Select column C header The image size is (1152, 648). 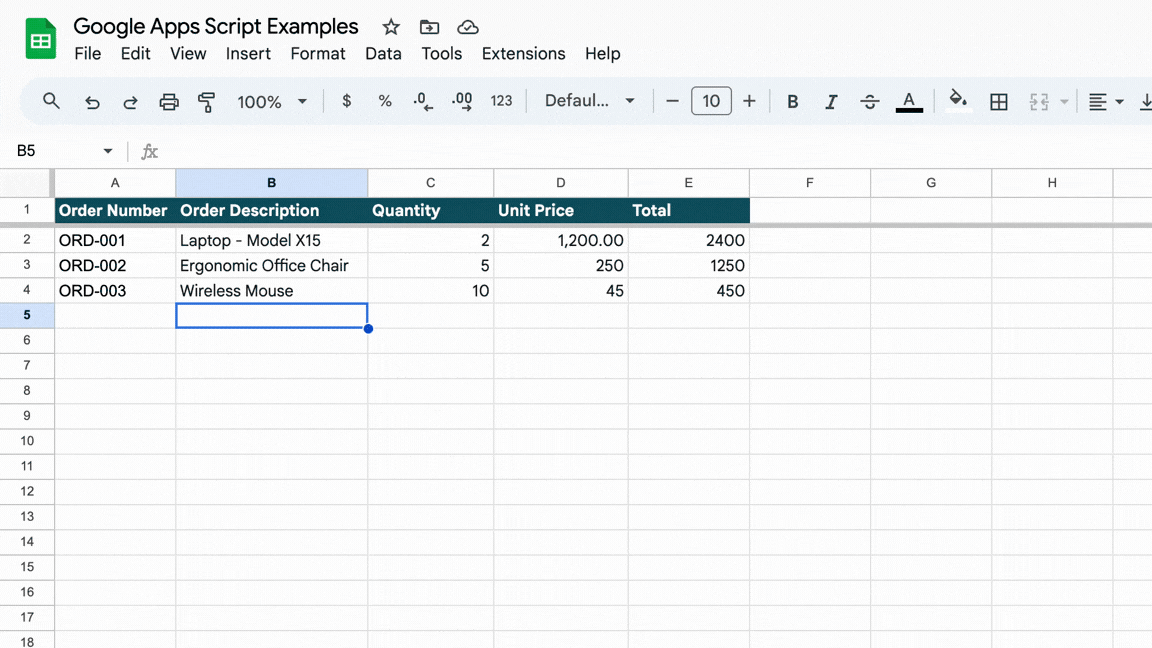(431, 183)
